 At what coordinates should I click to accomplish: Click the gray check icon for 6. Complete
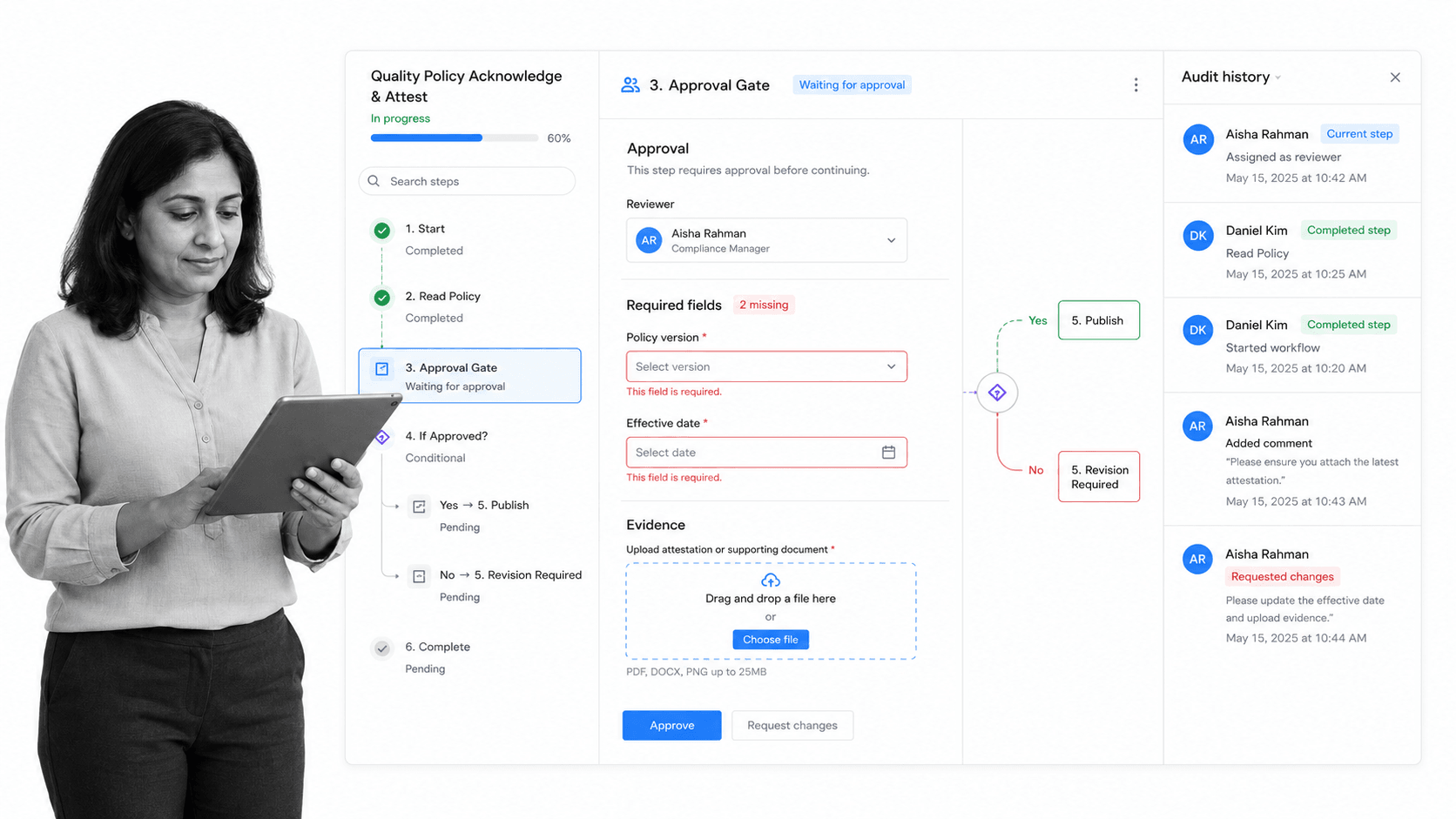tap(381, 648)
